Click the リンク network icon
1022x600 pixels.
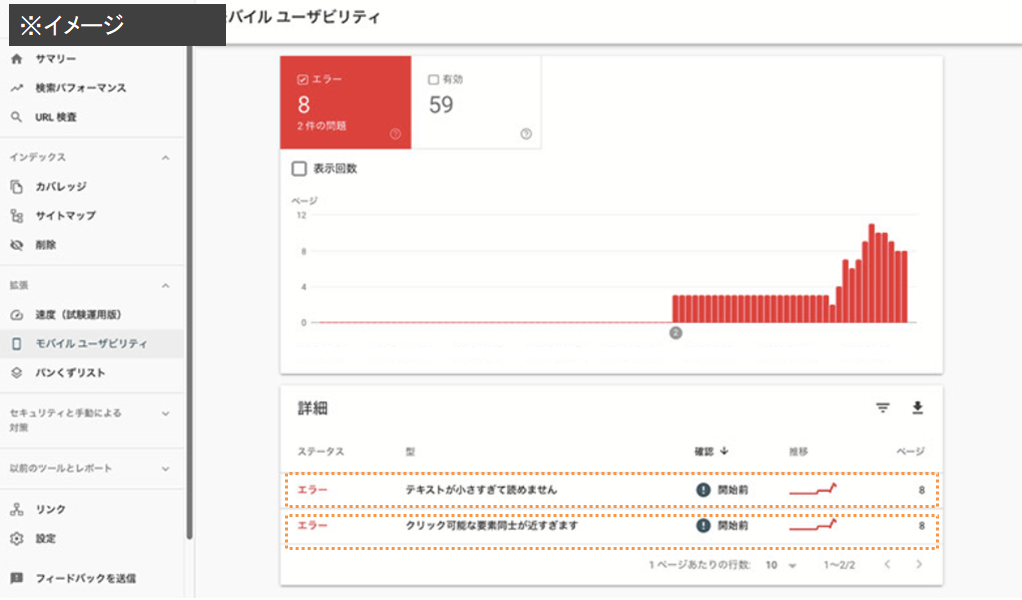pos(17,509)
